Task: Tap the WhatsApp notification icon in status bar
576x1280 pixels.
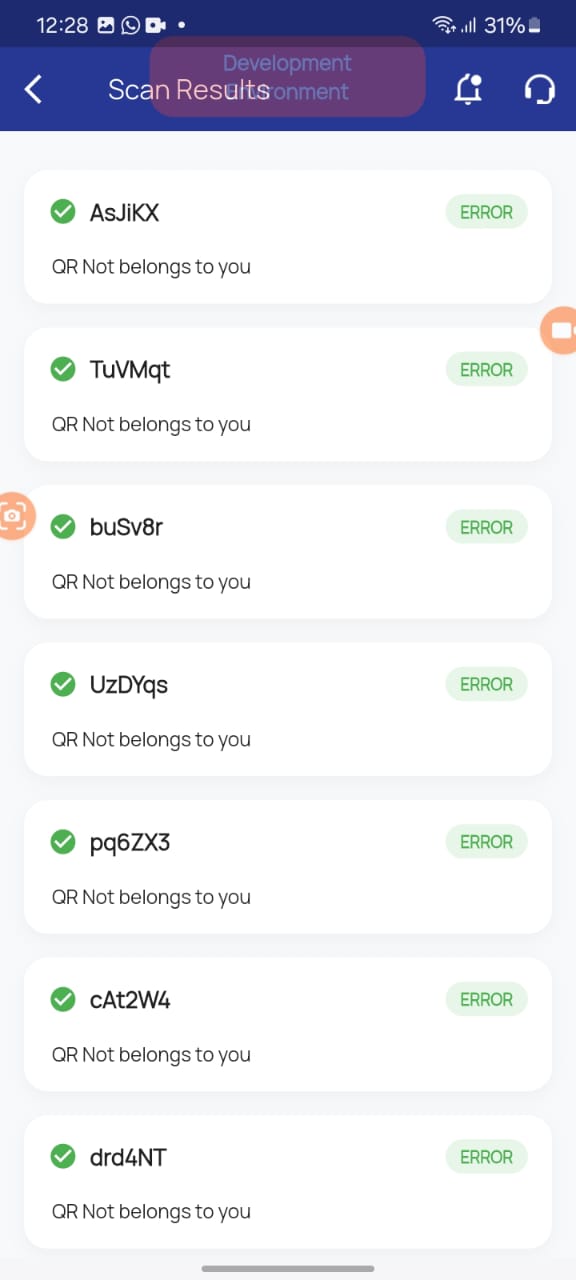Action: (x=131, y=25)
